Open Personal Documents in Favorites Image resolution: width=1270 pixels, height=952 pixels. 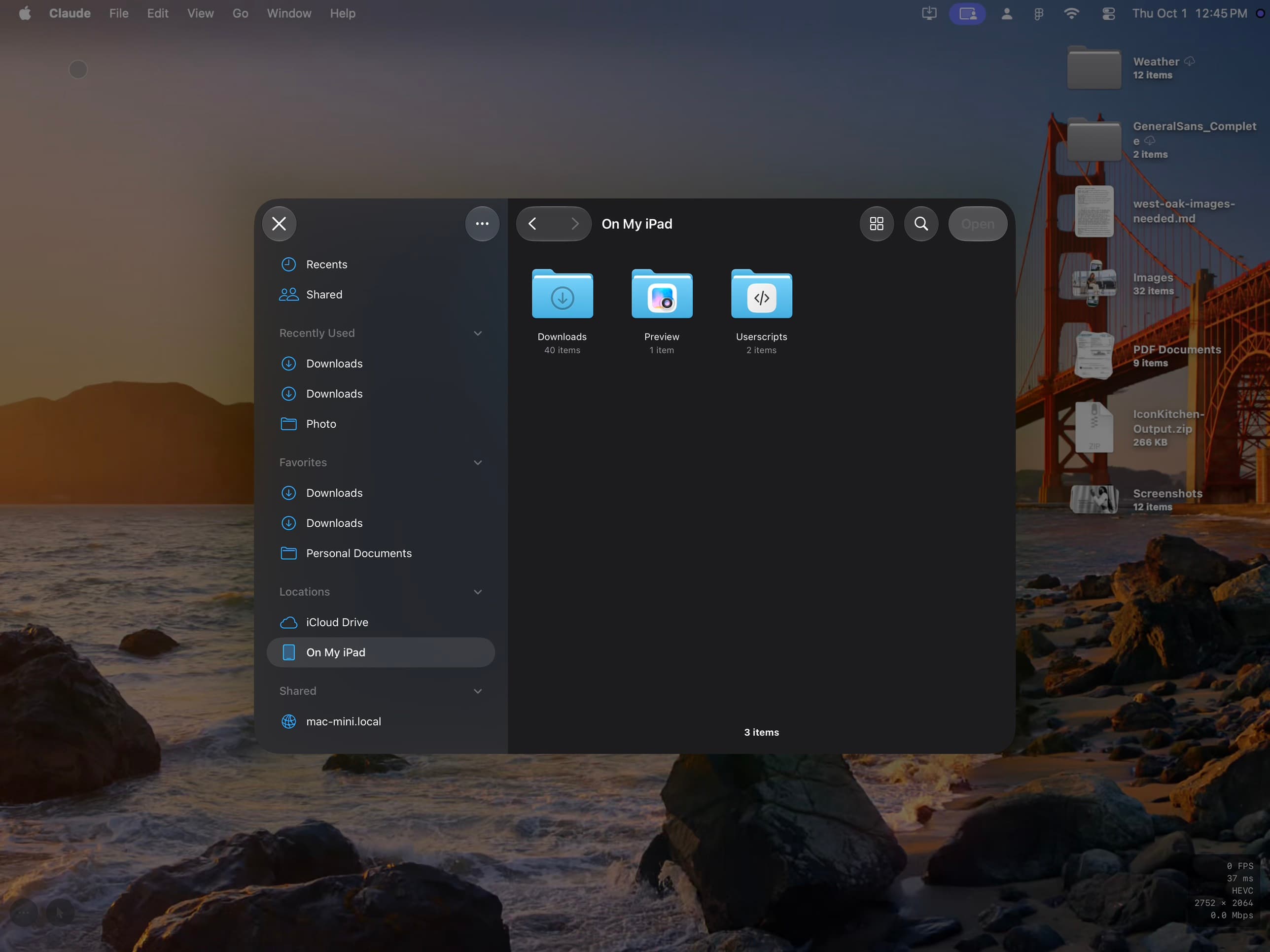pos(381,553)
